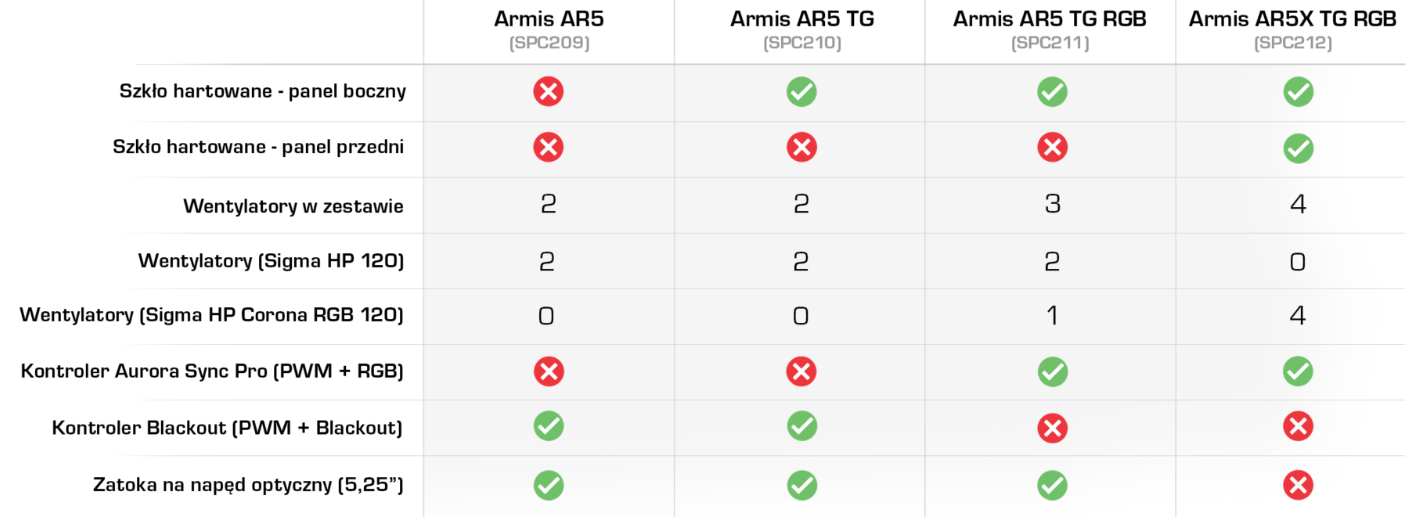Click red cross for Armis AR5 front glass panel
1420x522 pixels.
point(548,148)
